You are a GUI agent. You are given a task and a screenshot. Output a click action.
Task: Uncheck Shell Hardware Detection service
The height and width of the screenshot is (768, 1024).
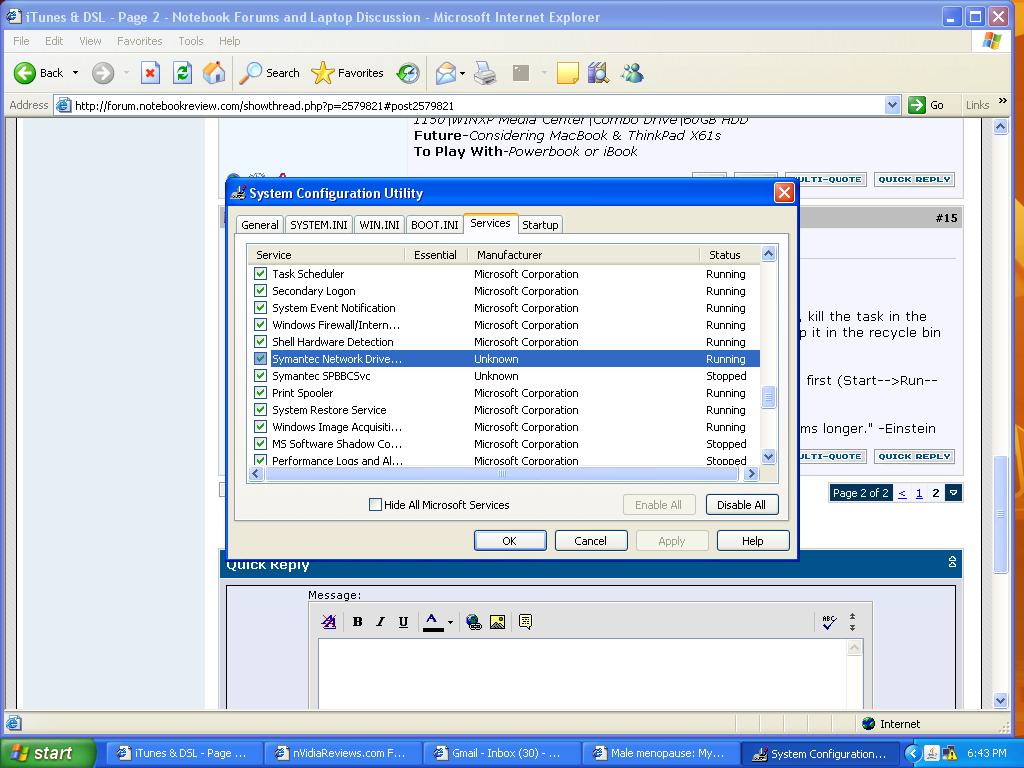tap(261, 342)
